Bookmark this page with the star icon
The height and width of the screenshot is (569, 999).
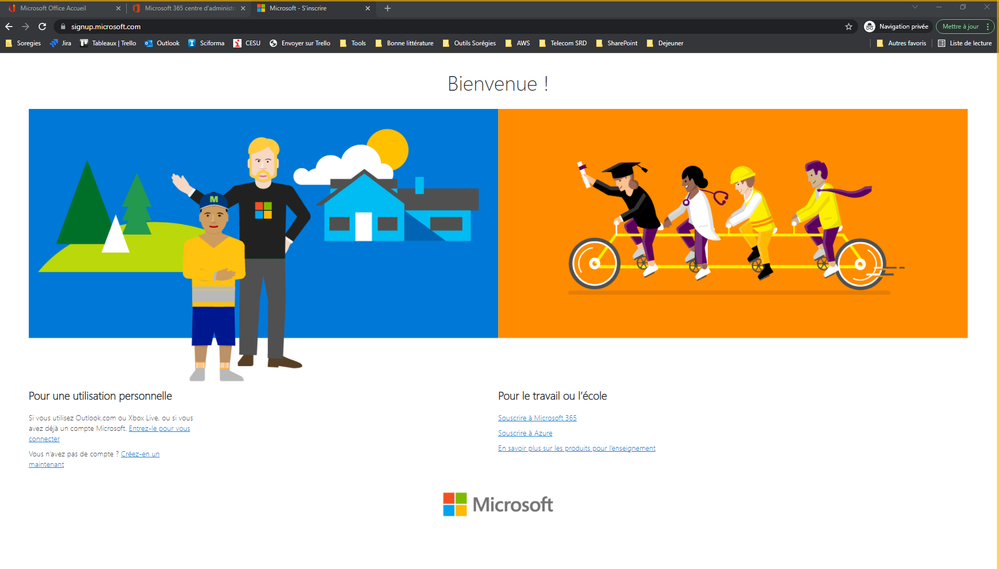tap(848, 27)
